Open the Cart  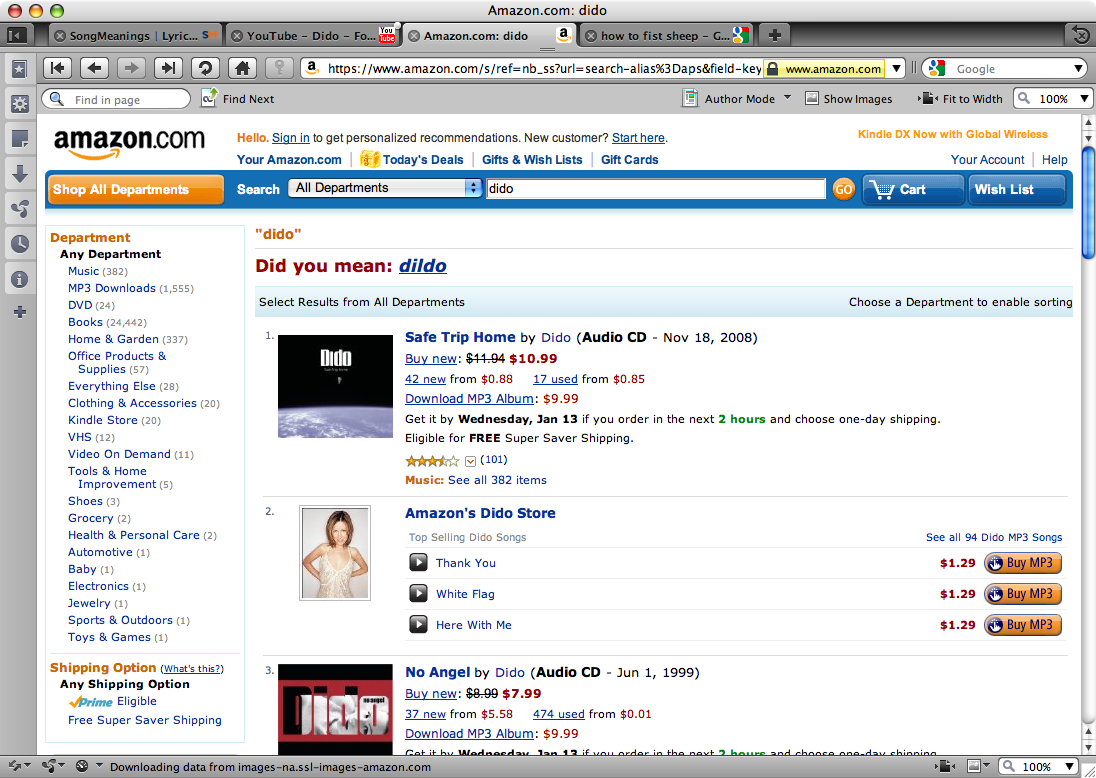pyautogui.click(x=912, y=189)
